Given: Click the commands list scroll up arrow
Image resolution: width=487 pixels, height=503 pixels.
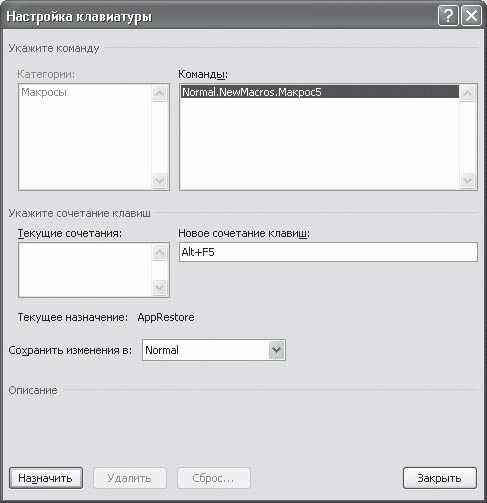Looking at the screenshot, I should [467, 94].
